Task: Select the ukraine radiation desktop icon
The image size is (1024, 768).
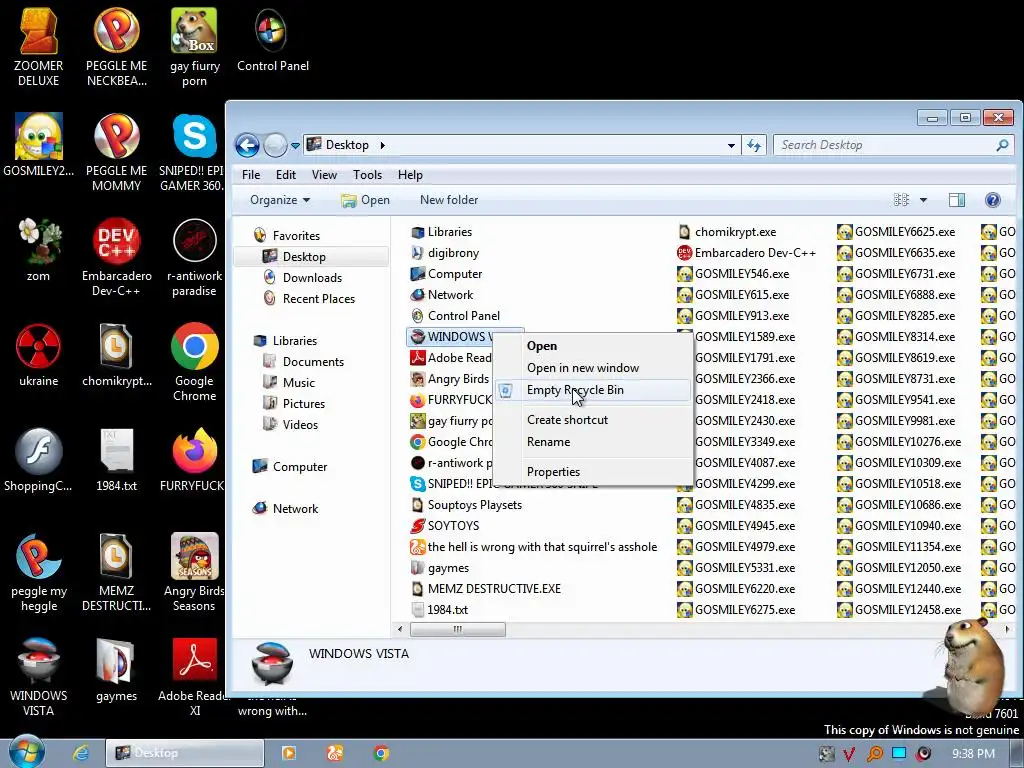Action: pos(39,355)
